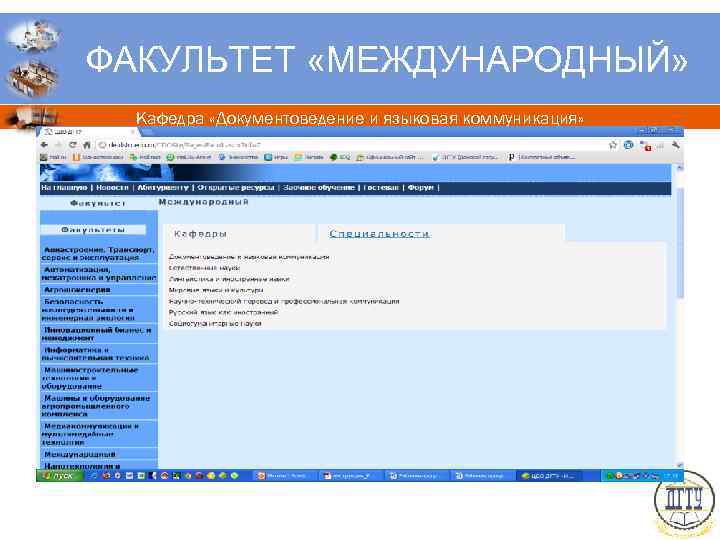Open the Новости menu item

pyautogui.click(x=112, y=187)
